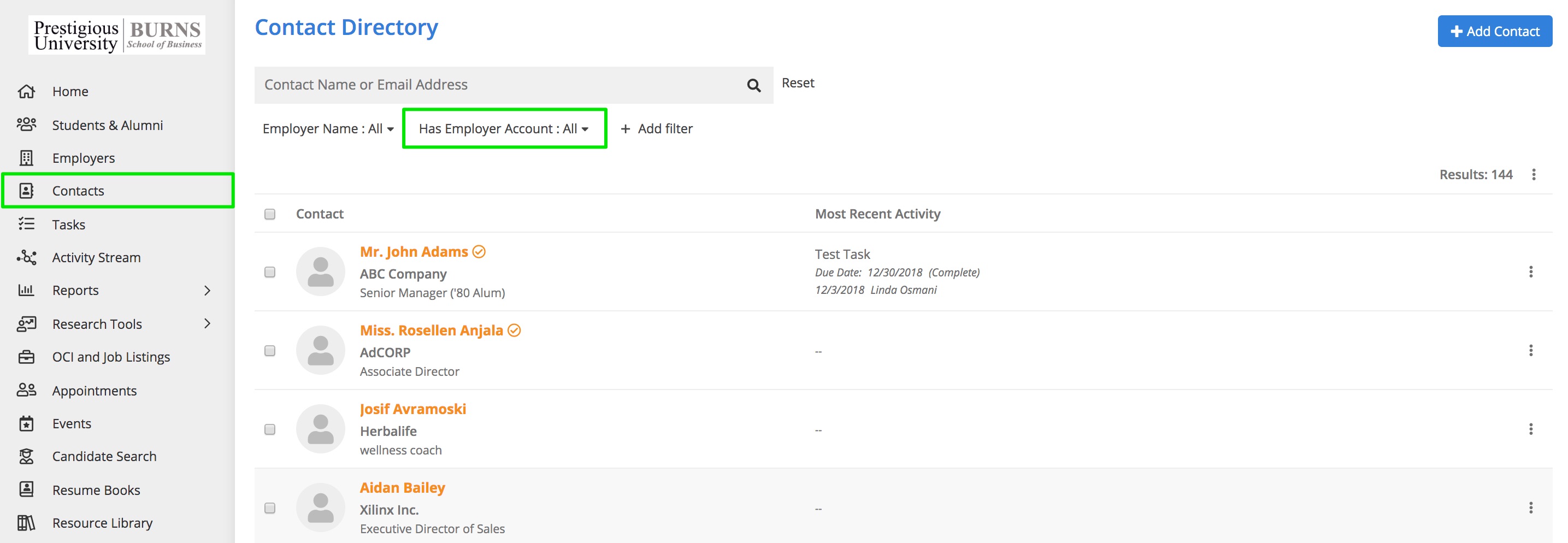The width and height of the screenshot is (1568, 543).
Task: Toggle the select-all checkbox in table header
Action: pos(270,214)
